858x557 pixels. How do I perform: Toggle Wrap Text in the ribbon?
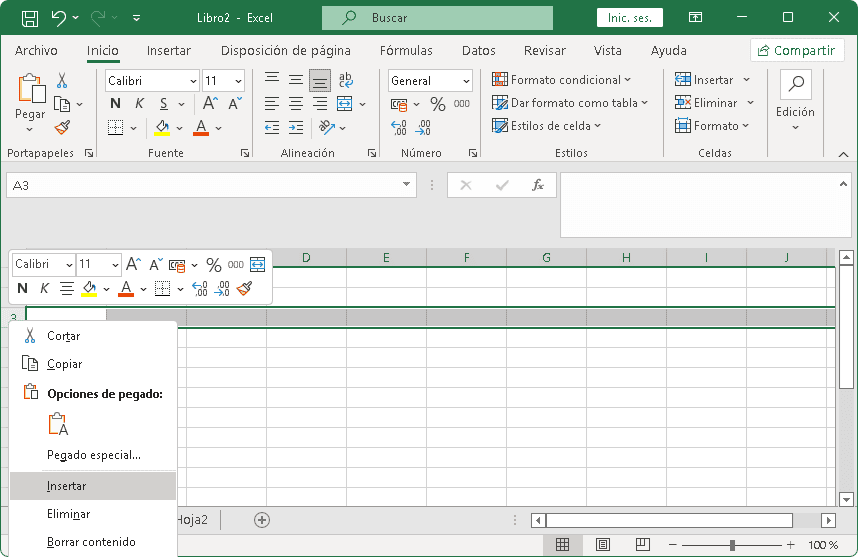click(x=346, y=80)
